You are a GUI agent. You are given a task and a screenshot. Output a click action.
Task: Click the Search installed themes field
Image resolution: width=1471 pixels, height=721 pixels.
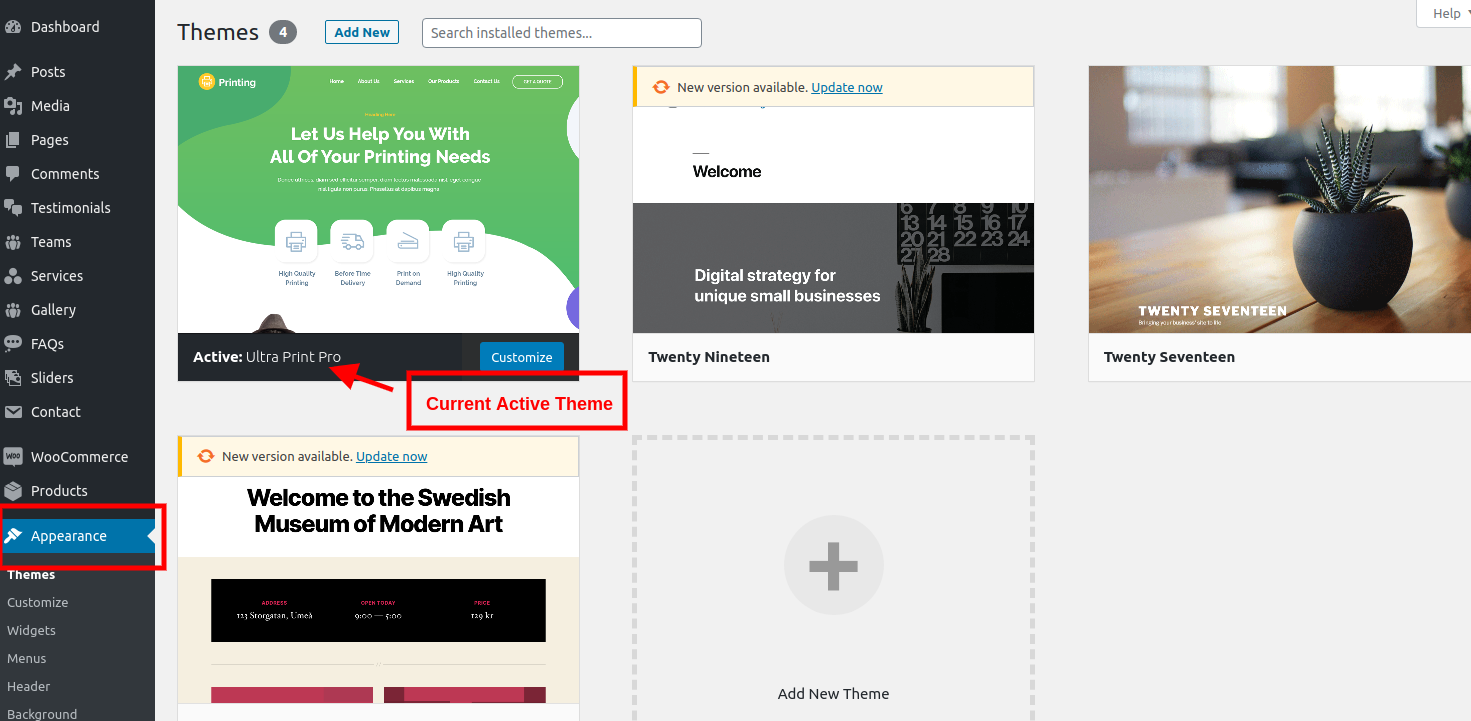(x=562, y=33)
